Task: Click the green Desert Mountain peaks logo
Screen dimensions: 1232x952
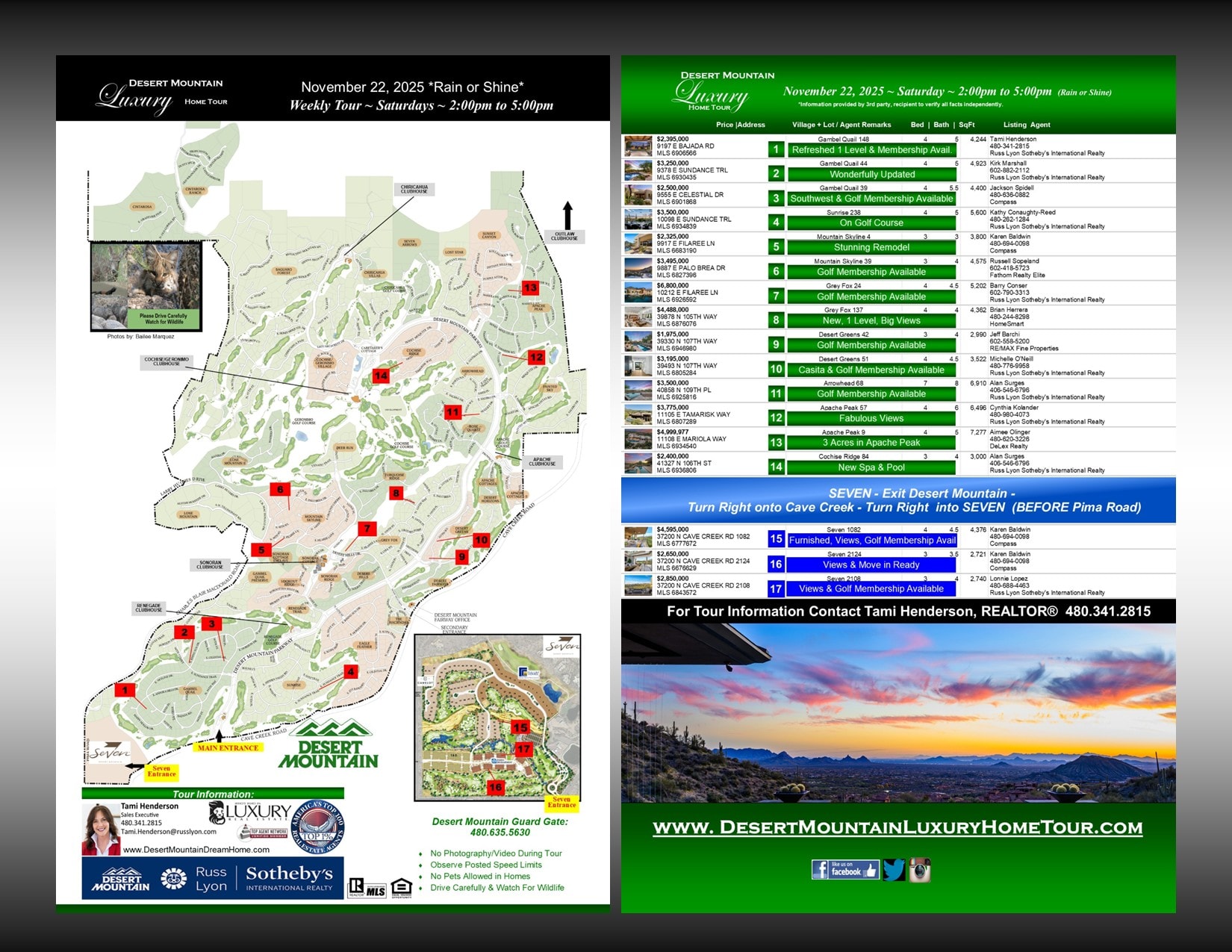Action: pyautogui.click(x=329, y=744)
